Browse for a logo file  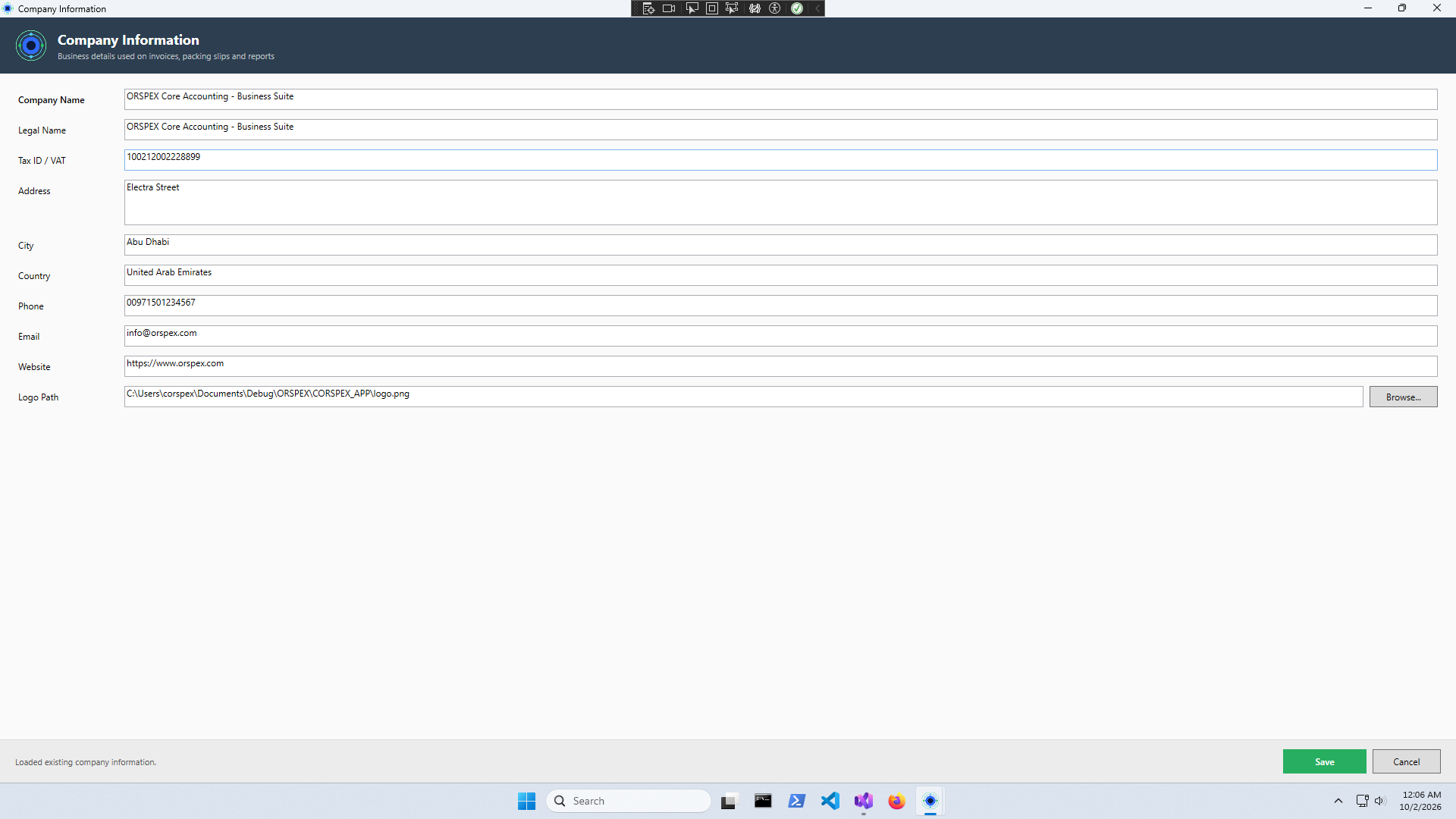1403,397
